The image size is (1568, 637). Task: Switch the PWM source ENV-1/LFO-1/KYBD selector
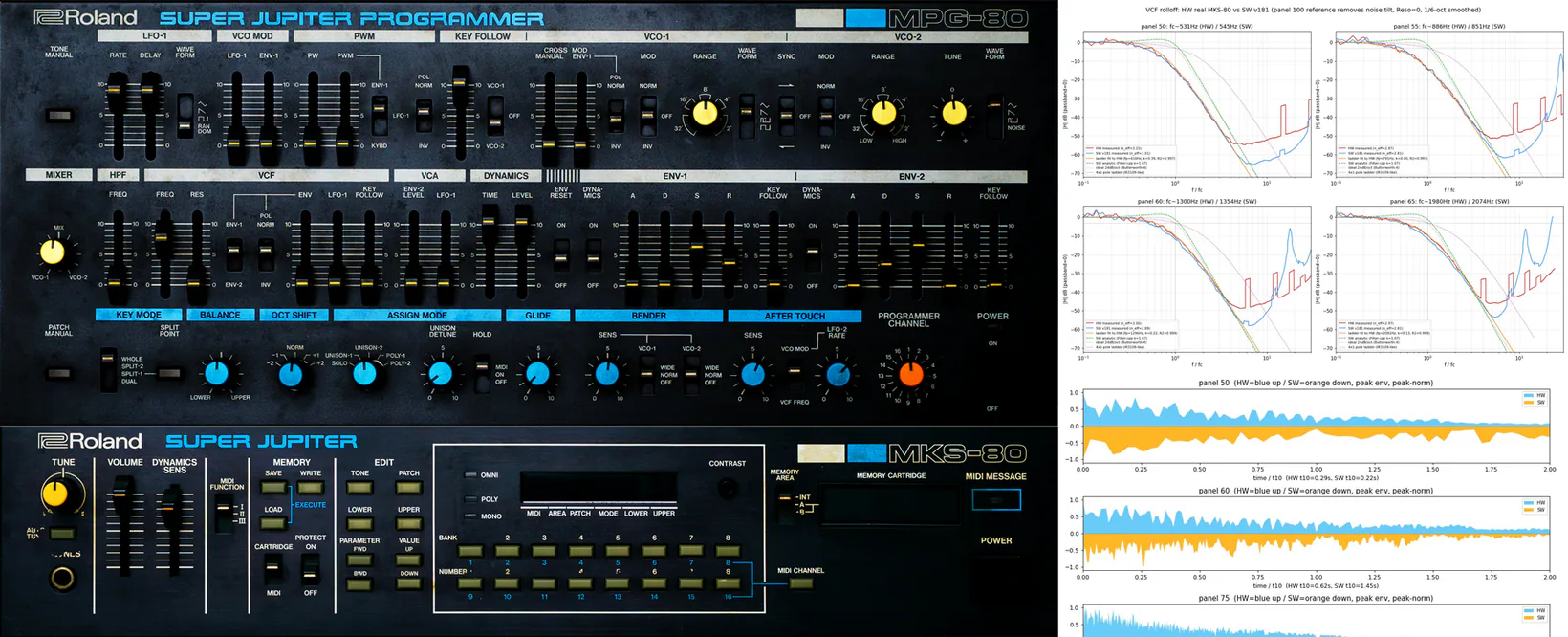pos(380,117)
